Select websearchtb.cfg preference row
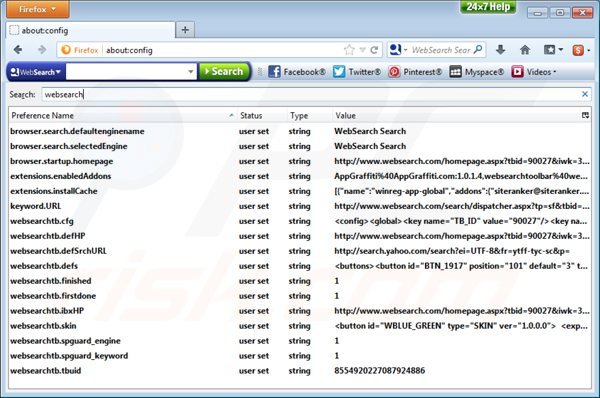 300,221
